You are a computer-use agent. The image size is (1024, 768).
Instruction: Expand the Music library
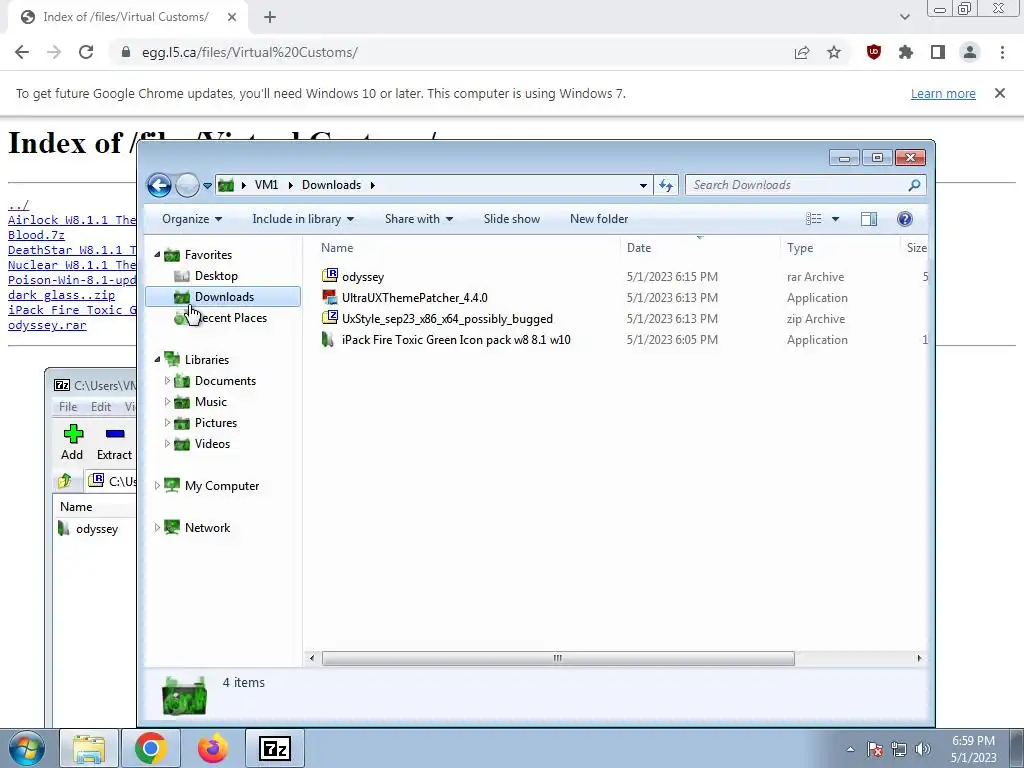tap(167, 401)
